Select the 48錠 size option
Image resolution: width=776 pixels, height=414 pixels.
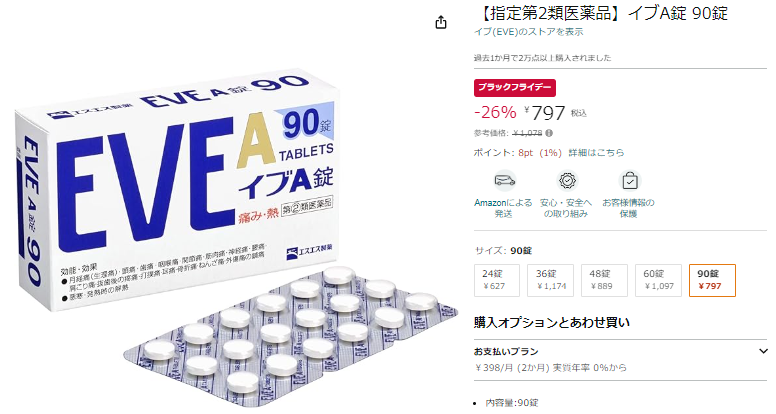pyautogui.click(x=605, y=280)
